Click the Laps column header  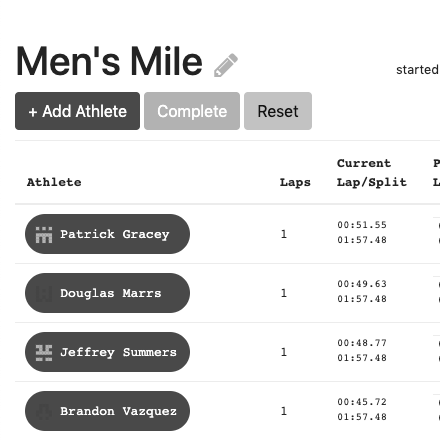point(295,182)
